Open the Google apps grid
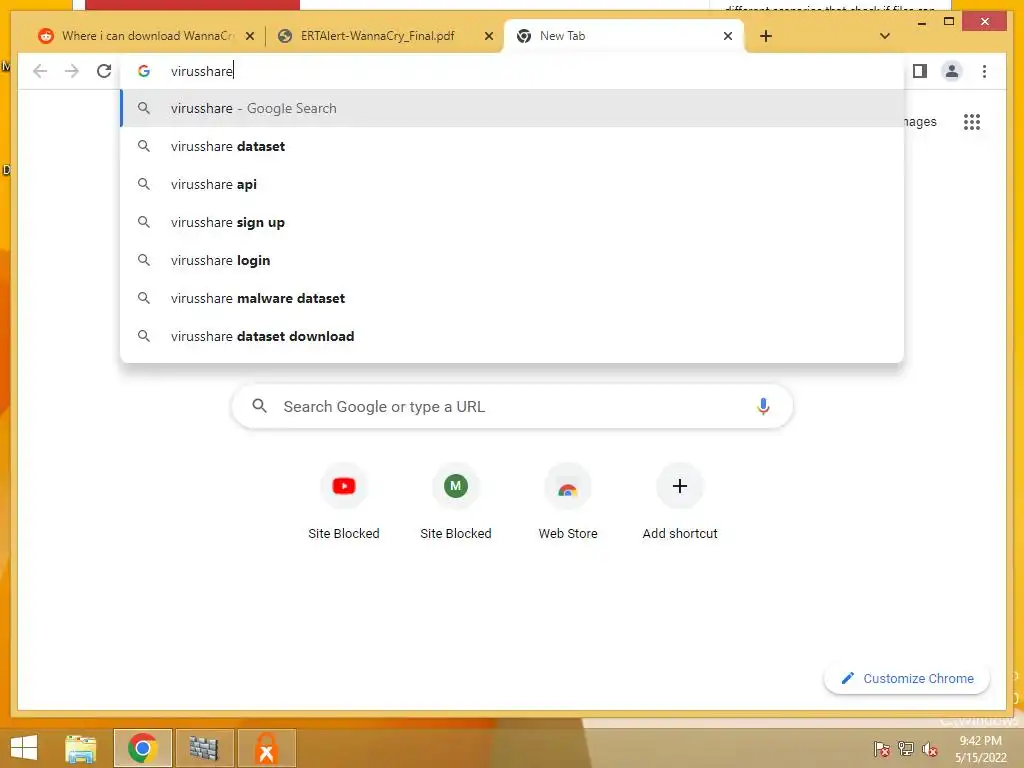 pos(972,121)
